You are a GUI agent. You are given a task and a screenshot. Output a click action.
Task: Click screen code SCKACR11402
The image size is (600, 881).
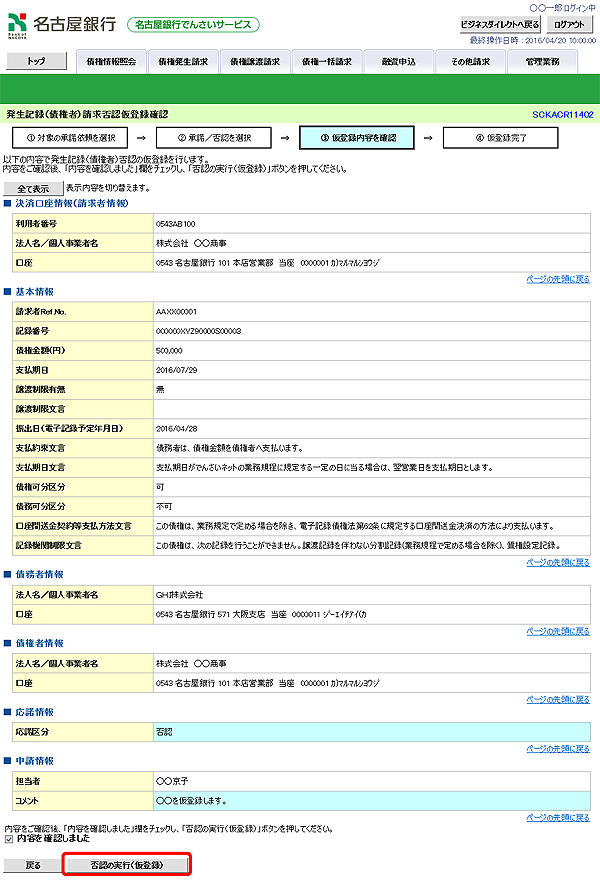coord(563,115)
